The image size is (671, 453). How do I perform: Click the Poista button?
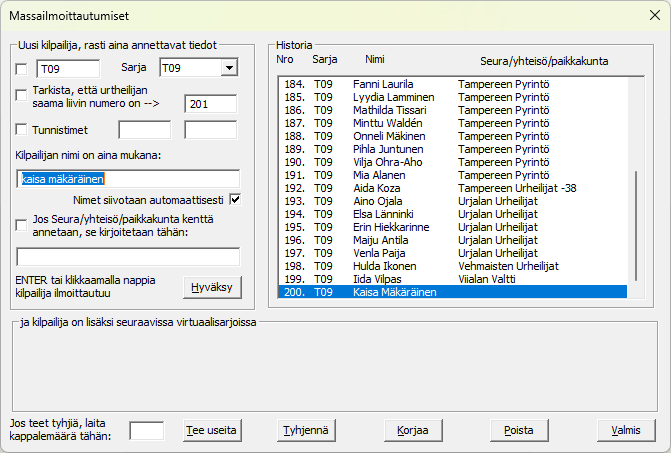(519, 430)
